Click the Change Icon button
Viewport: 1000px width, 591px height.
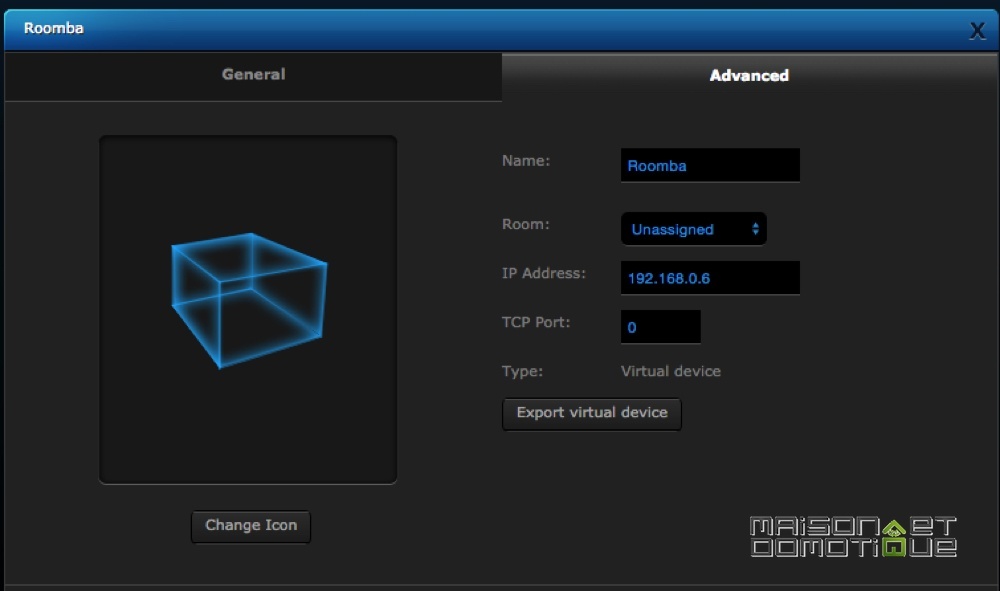251,526
